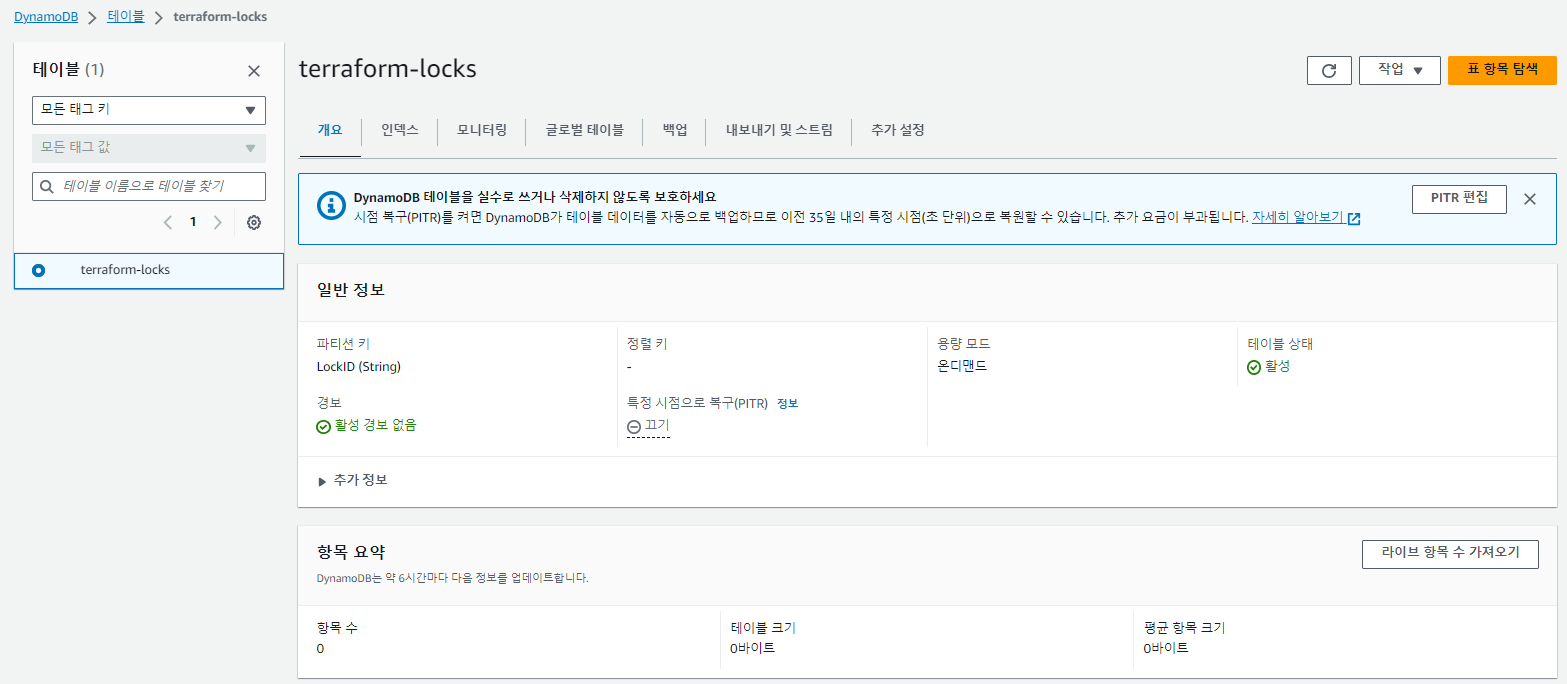Open the 추가 설정 tab

(x=898, y=130)
